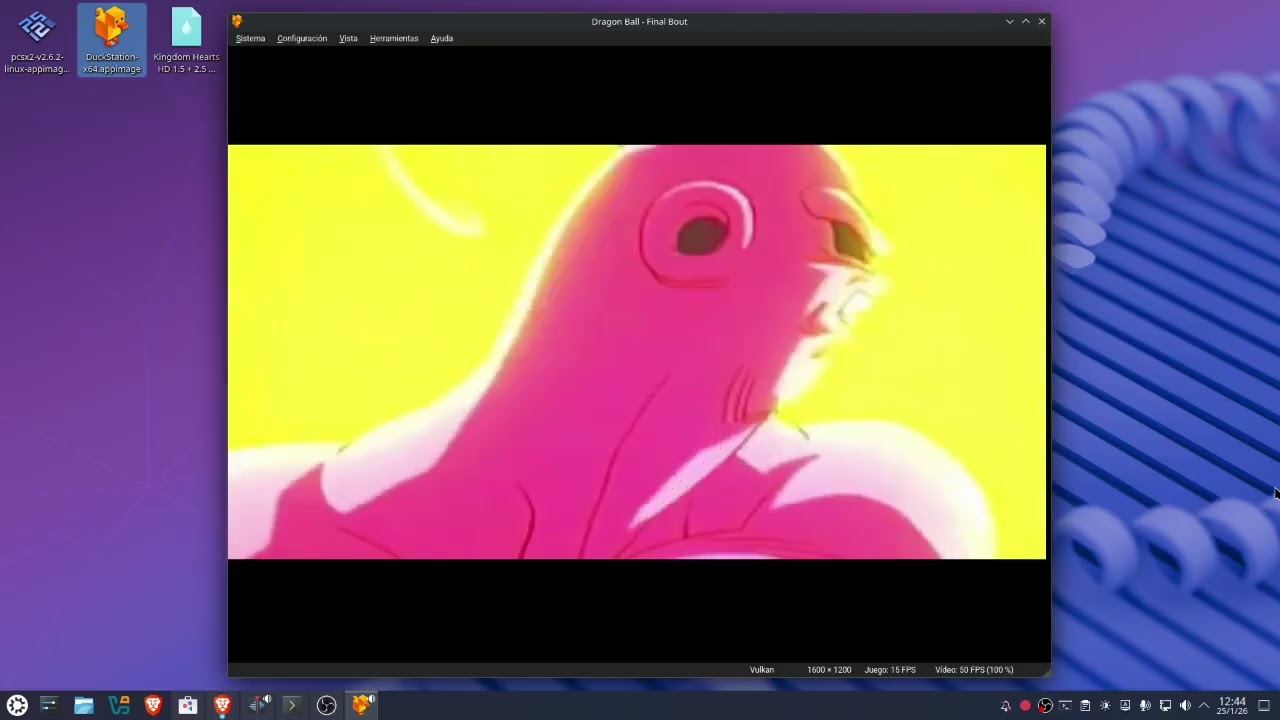Image resolution: width=1280 pixels, height=720 pixels.
Task: Open the KDE application launcher
Action: [x=17, y=705]
